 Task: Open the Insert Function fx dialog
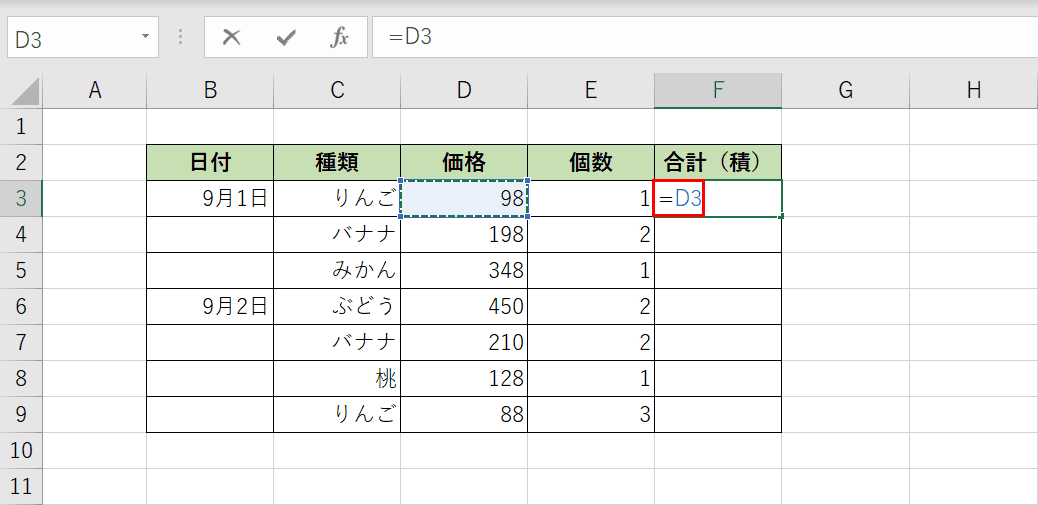(339, 38)
